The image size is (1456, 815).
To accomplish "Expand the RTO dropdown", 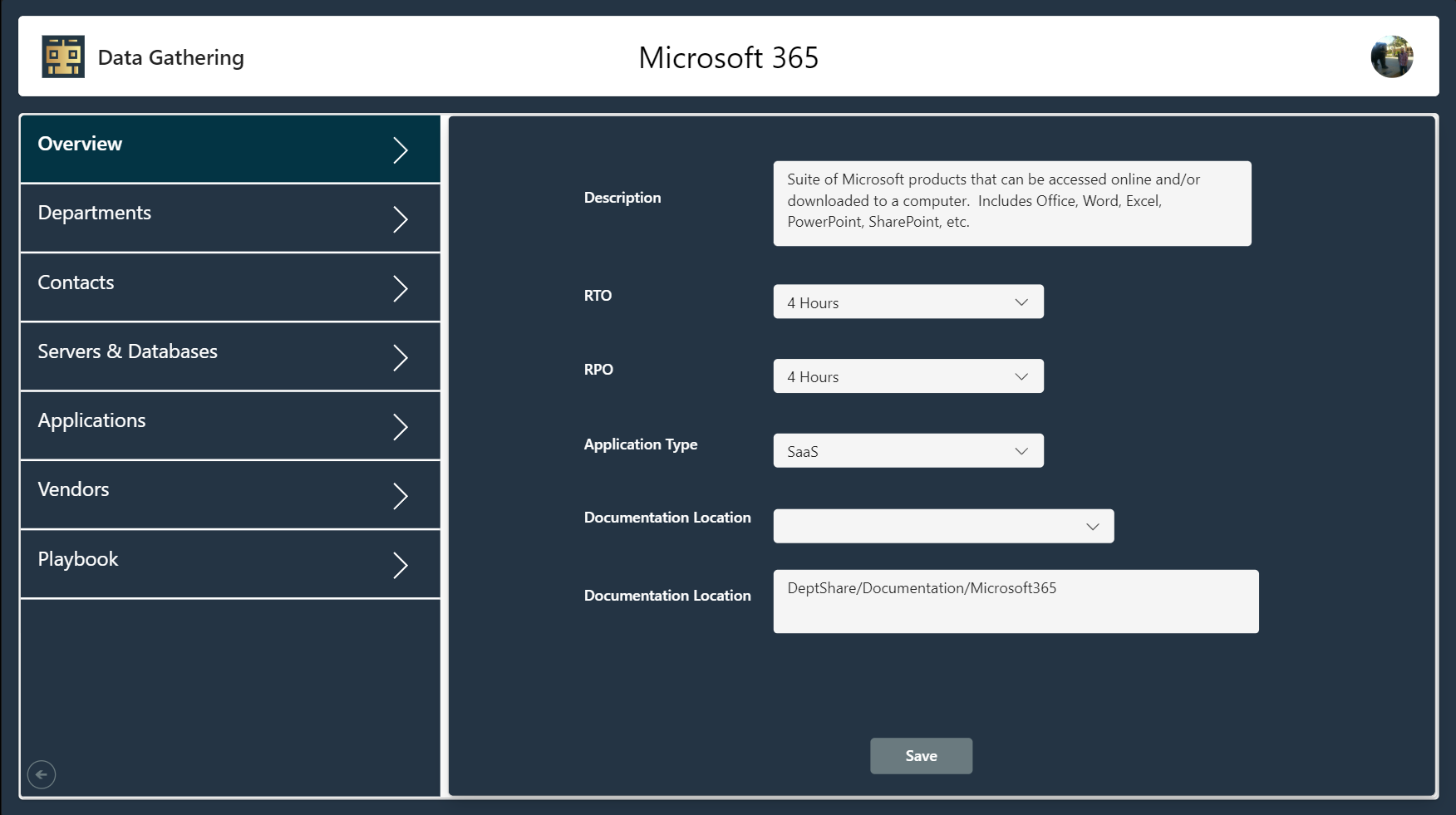I will coord(908,302).
